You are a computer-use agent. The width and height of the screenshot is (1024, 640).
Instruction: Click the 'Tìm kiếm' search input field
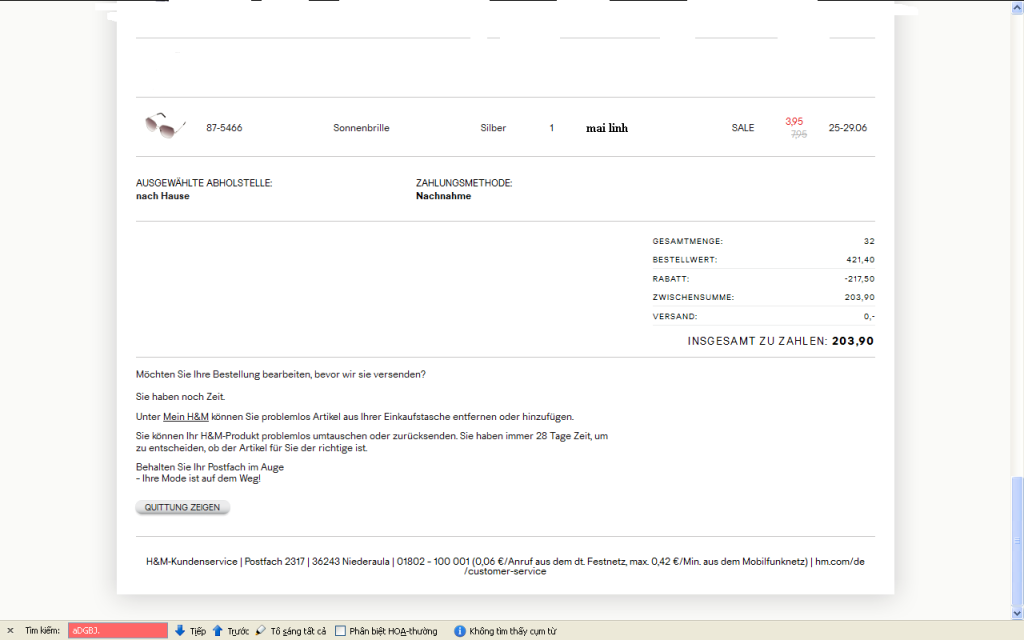[x=117, y=631]
